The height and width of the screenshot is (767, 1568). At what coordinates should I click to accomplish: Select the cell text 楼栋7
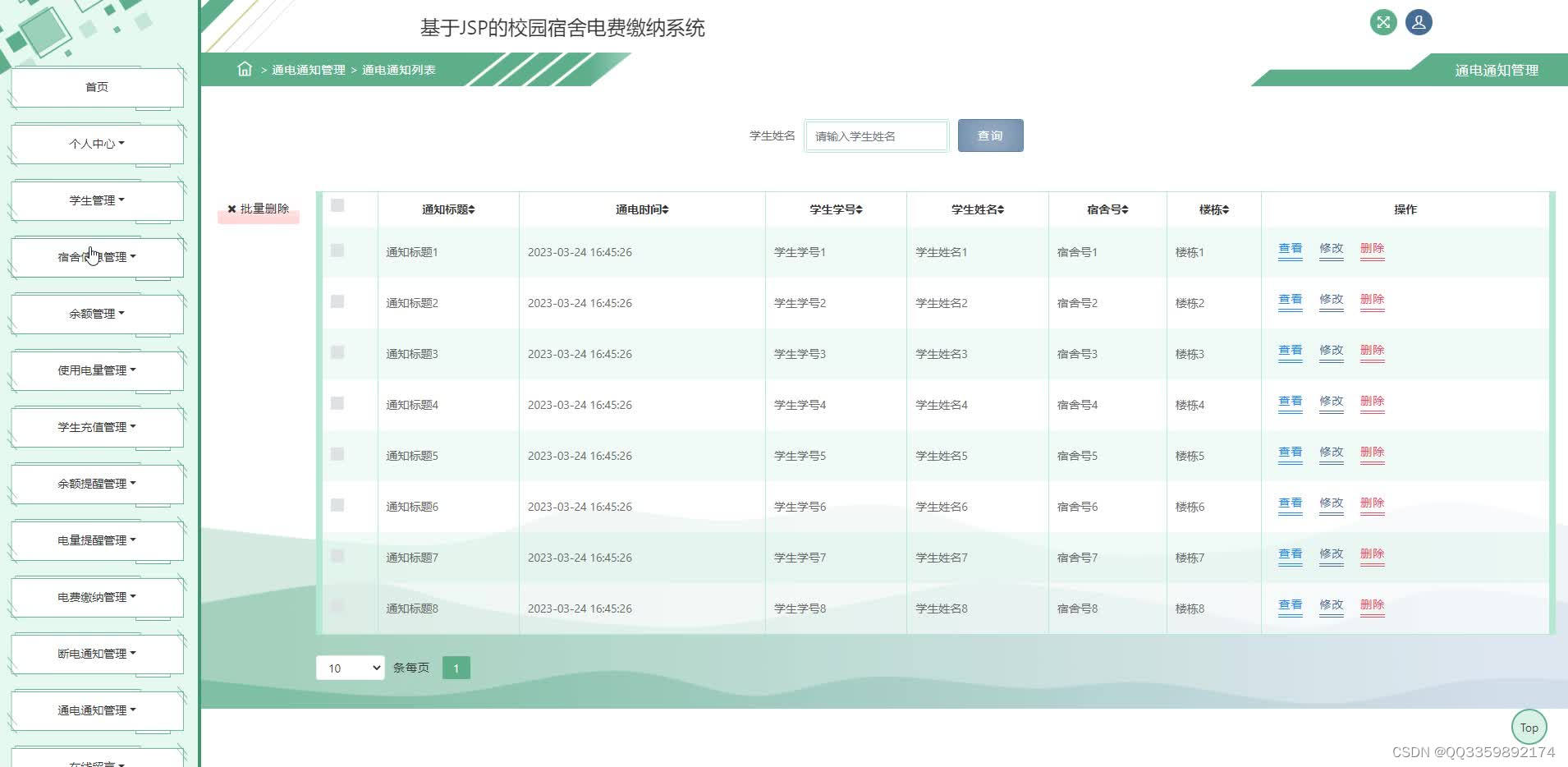1190,558
